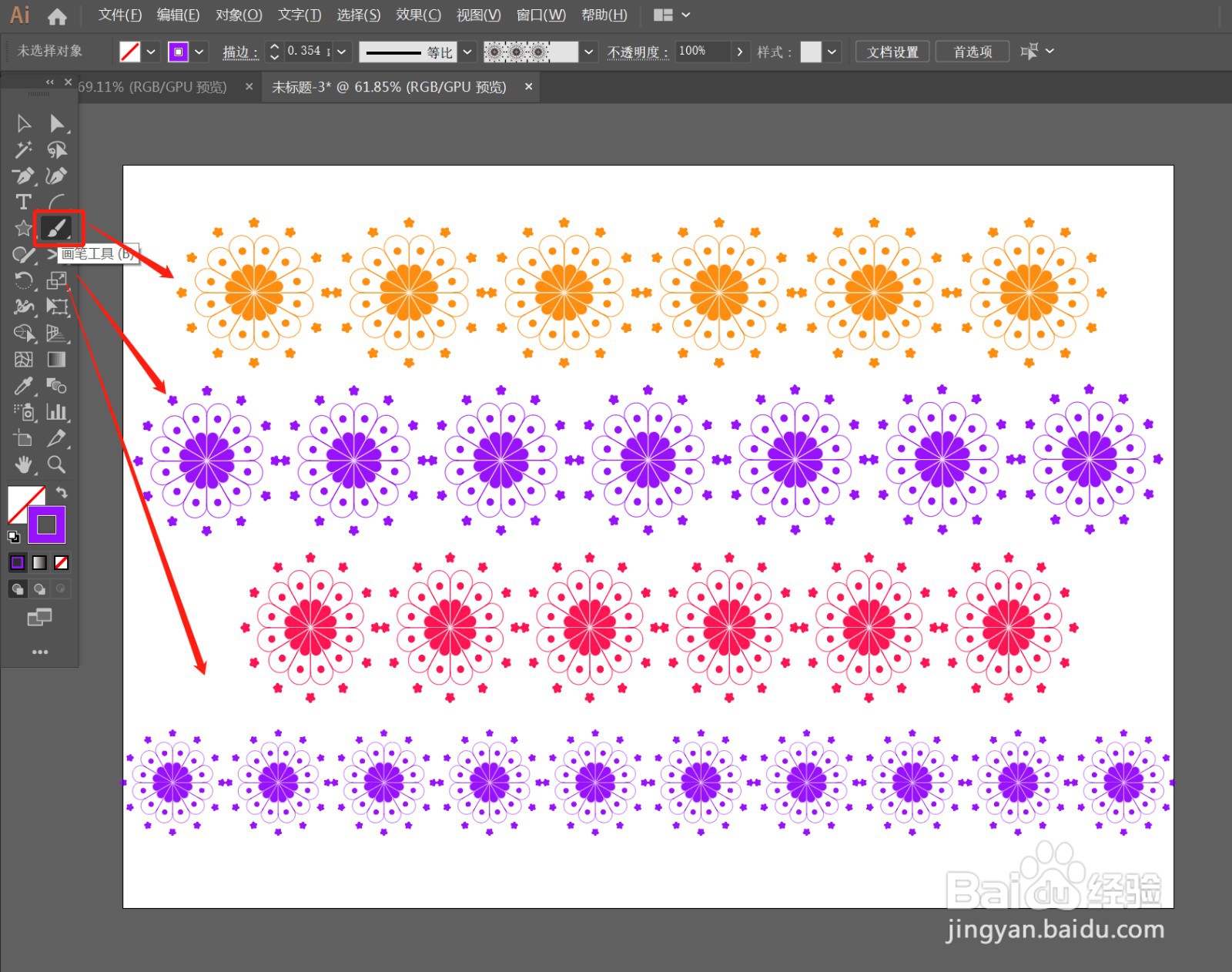Select the Rotate tool
1232x972 pixels.
click(x=23, y=280)
